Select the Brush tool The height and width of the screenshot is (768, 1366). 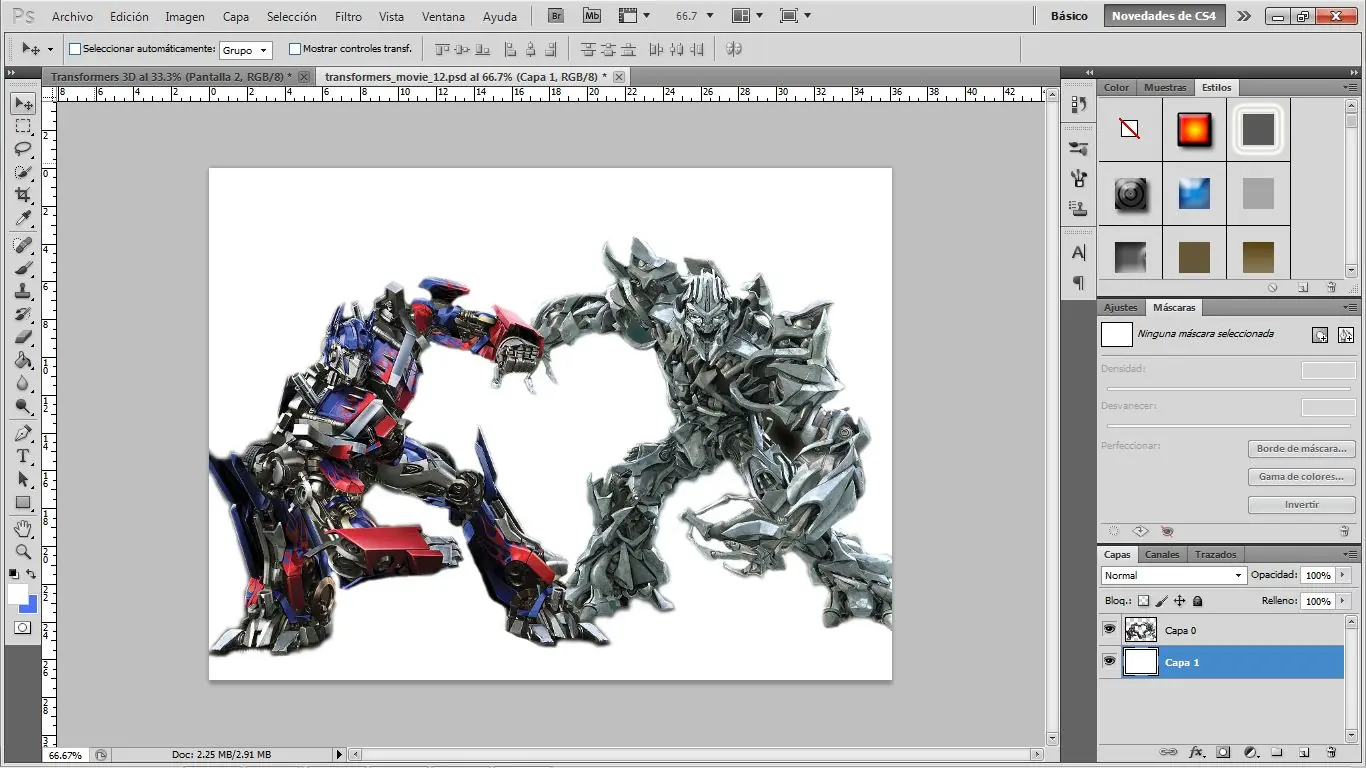(x=23, y=268)
